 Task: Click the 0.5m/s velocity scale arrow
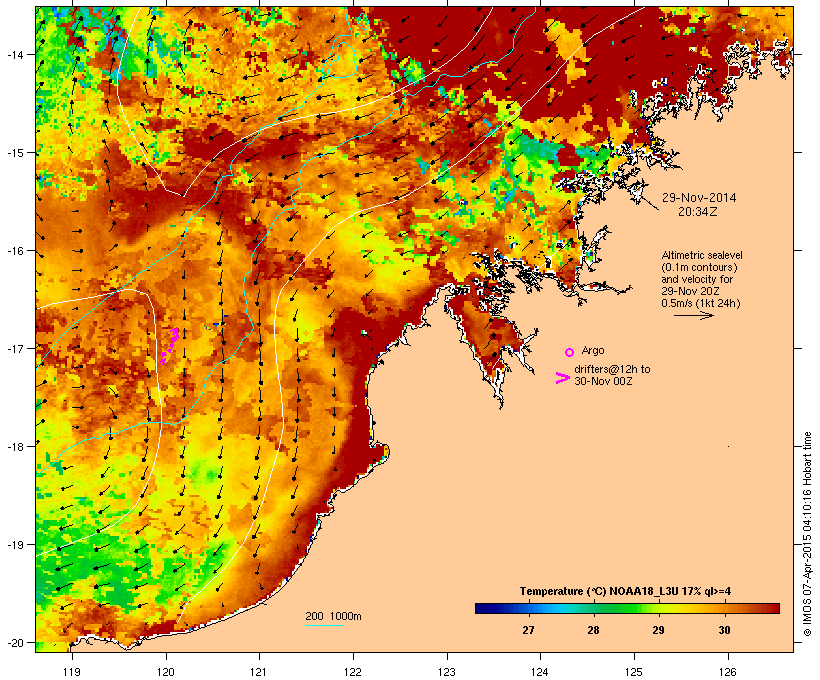click(693, 315)
